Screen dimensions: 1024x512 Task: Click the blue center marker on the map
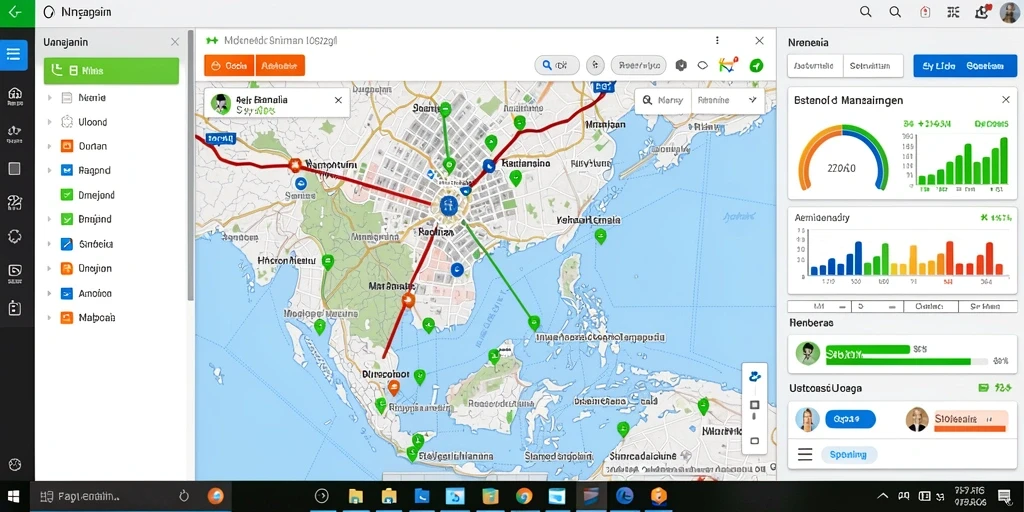coord(448,206)
